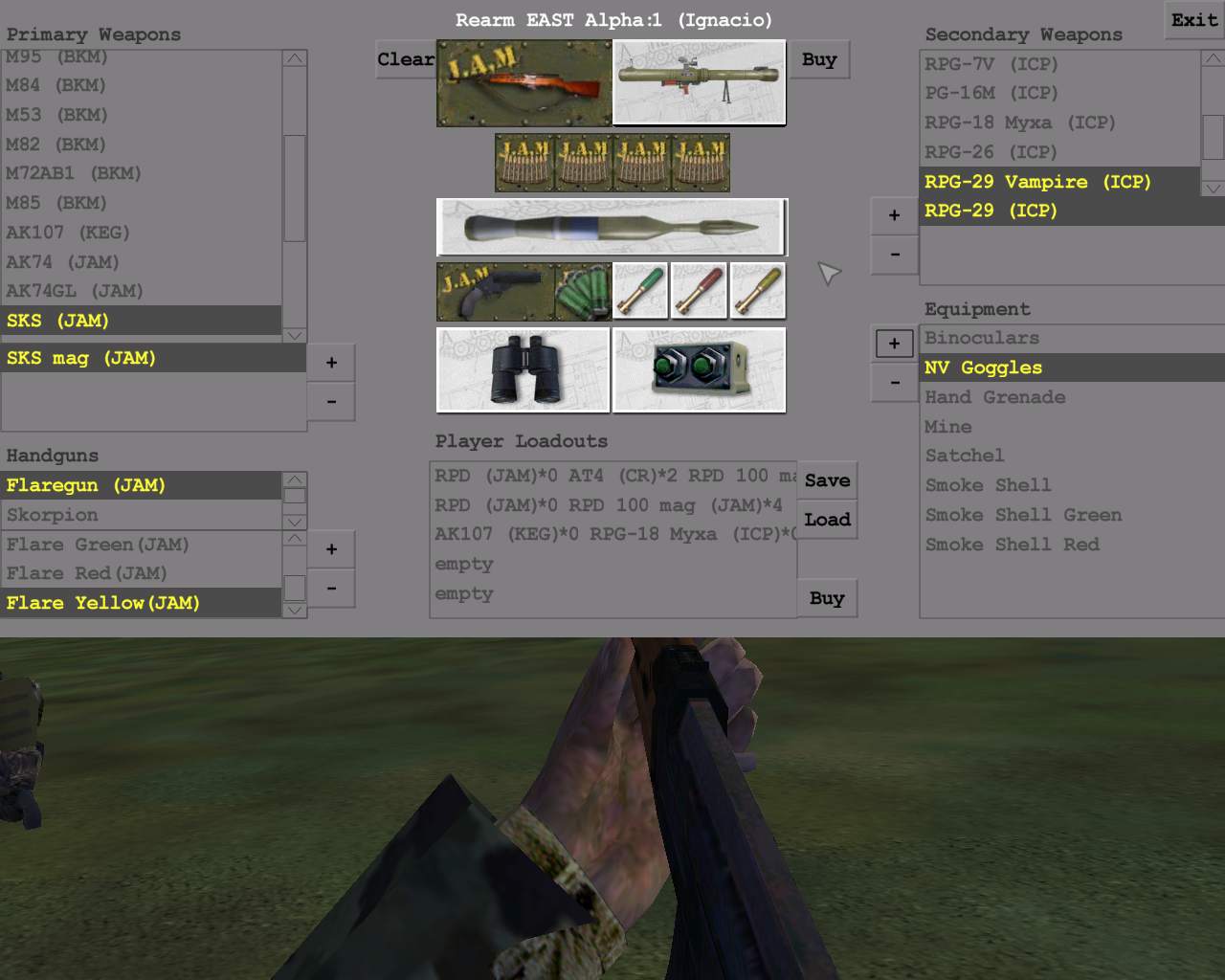Select M53 (BKM) primary weapon
1225x980 pixels.
click(x=142, y=115)
